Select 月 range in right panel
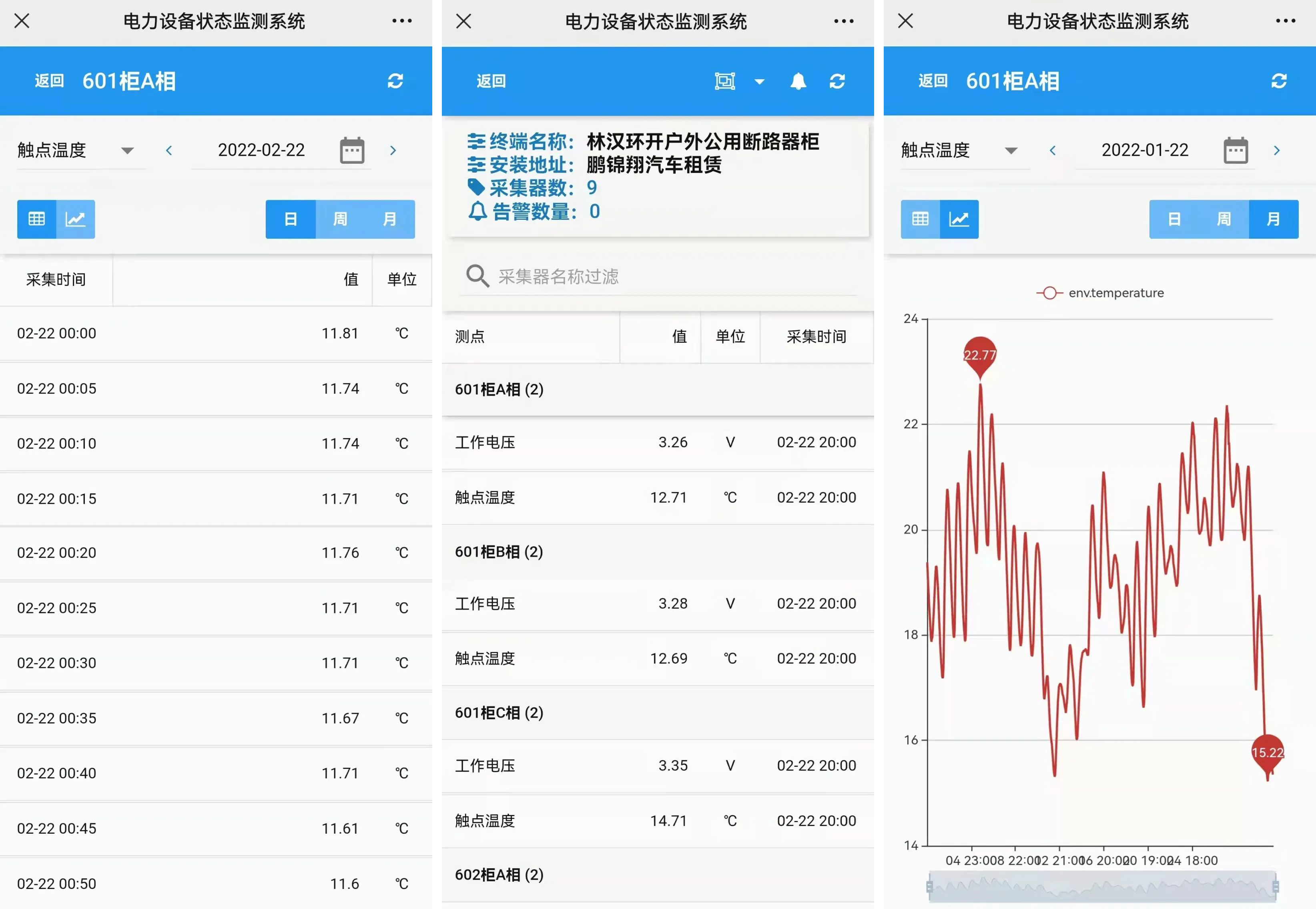This screenshot has height=909, width=1316. pos(1273,219)
